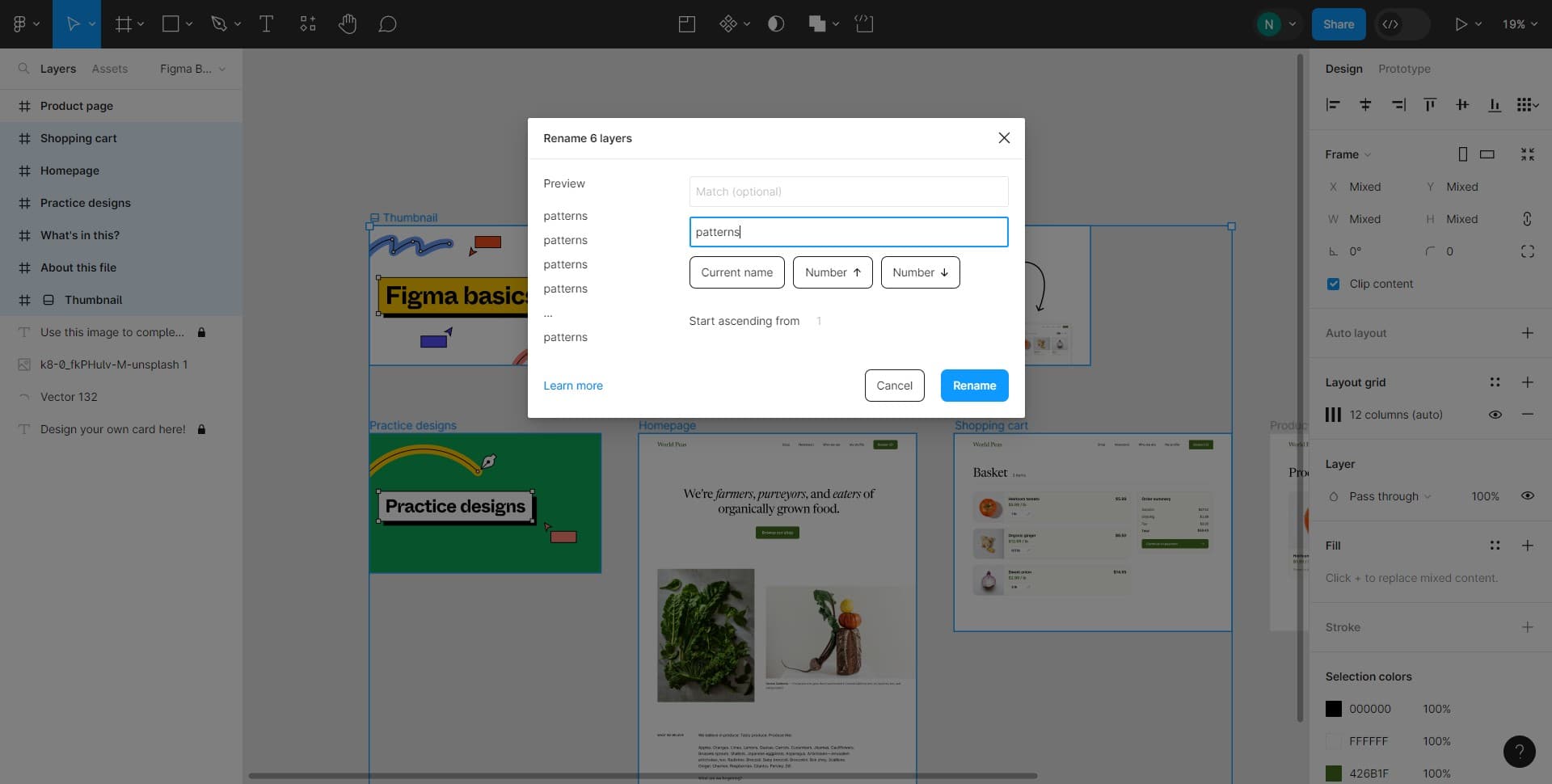Add auto layout with plus icon

(1527, 333)
